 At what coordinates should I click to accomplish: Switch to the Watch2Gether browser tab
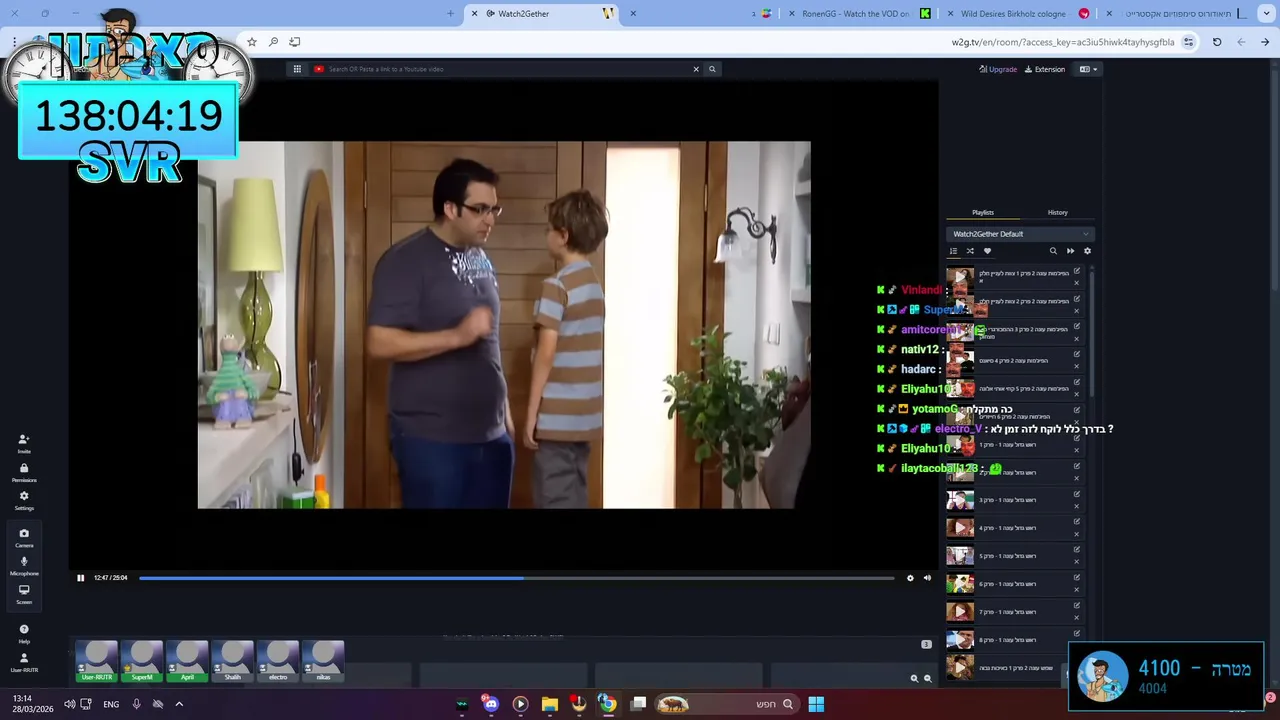click(542, 14)
